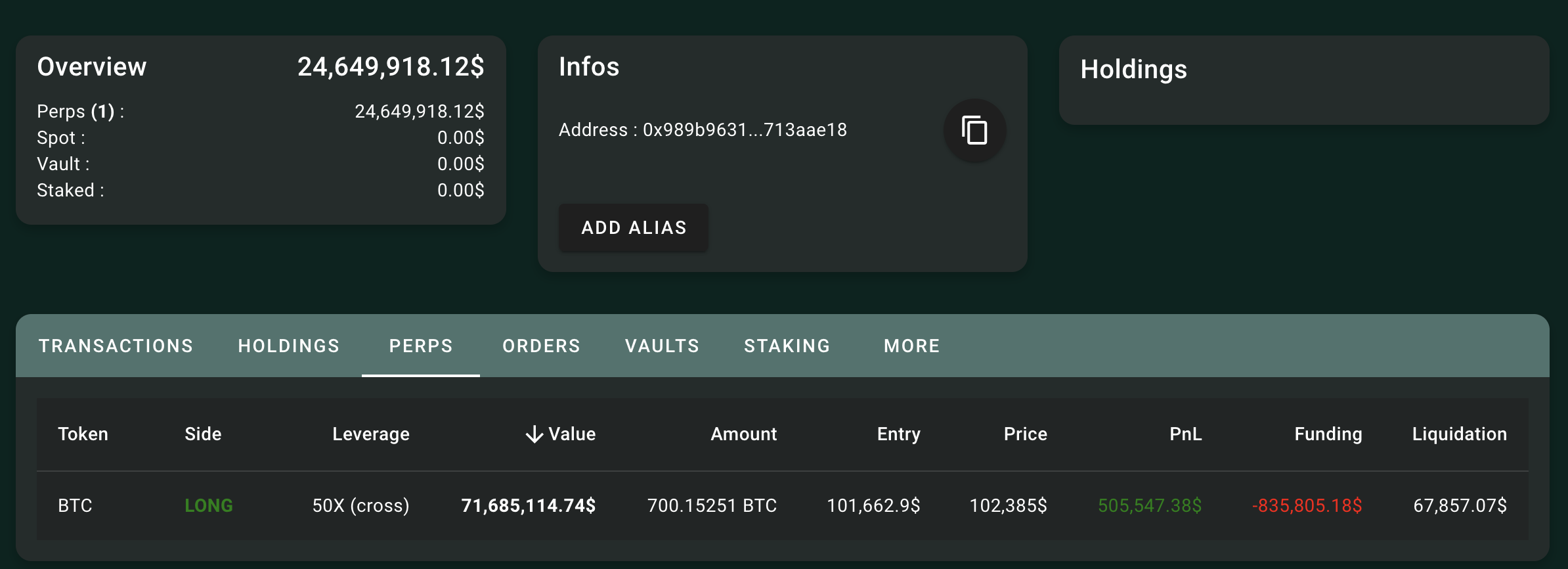Sort positions by the PnL column header
This screenshot has width=1568, height=569.
point(1186,434)
